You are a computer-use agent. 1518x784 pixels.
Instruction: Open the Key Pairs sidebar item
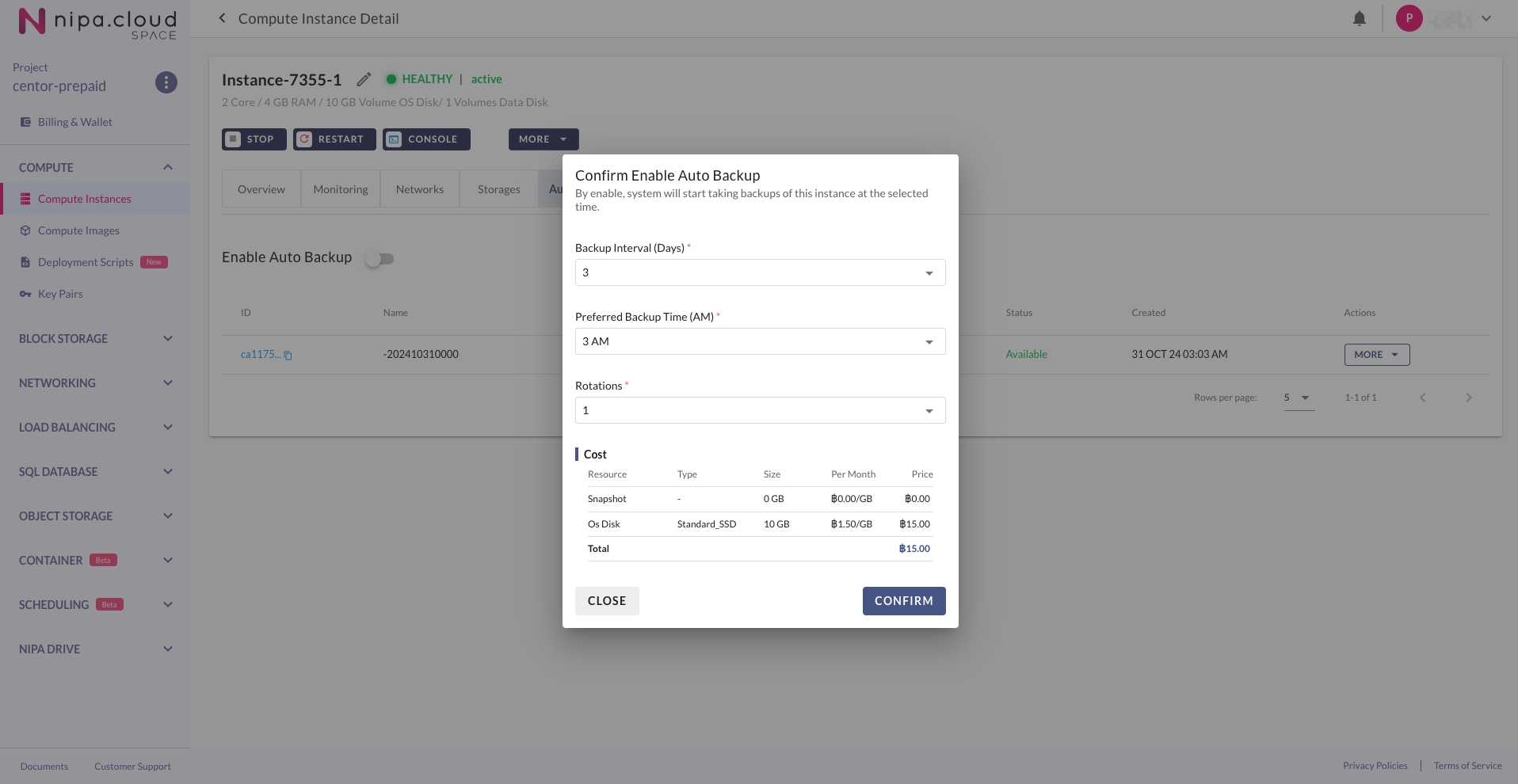tap(60, 294)
